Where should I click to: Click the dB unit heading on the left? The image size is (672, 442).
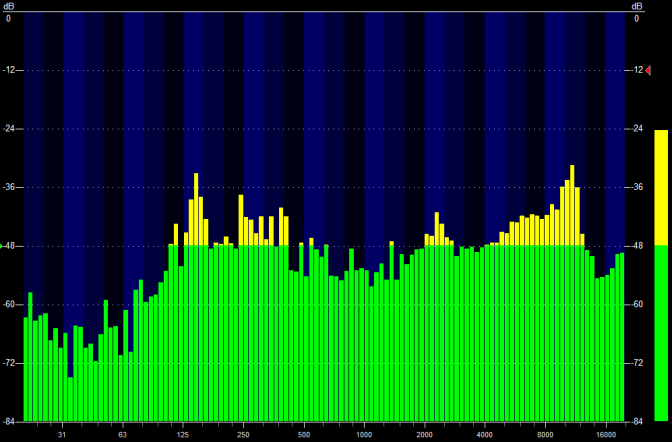click(x=9, y=6)
